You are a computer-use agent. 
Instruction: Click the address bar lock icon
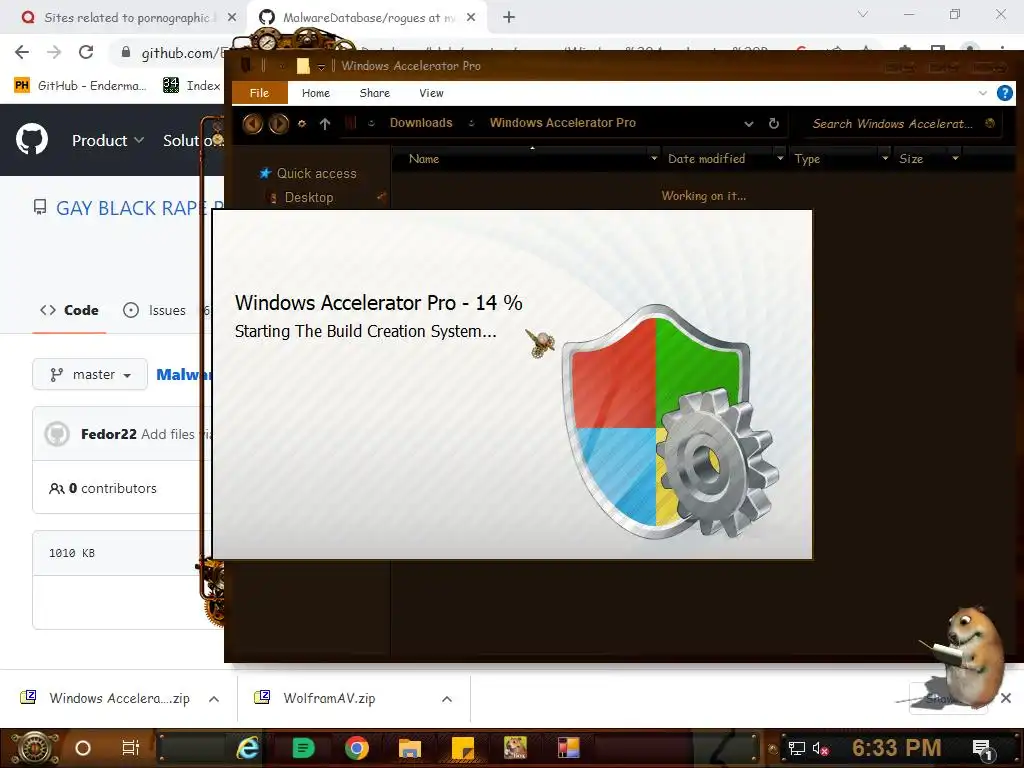pyautogui.click(x=126, y=52)
